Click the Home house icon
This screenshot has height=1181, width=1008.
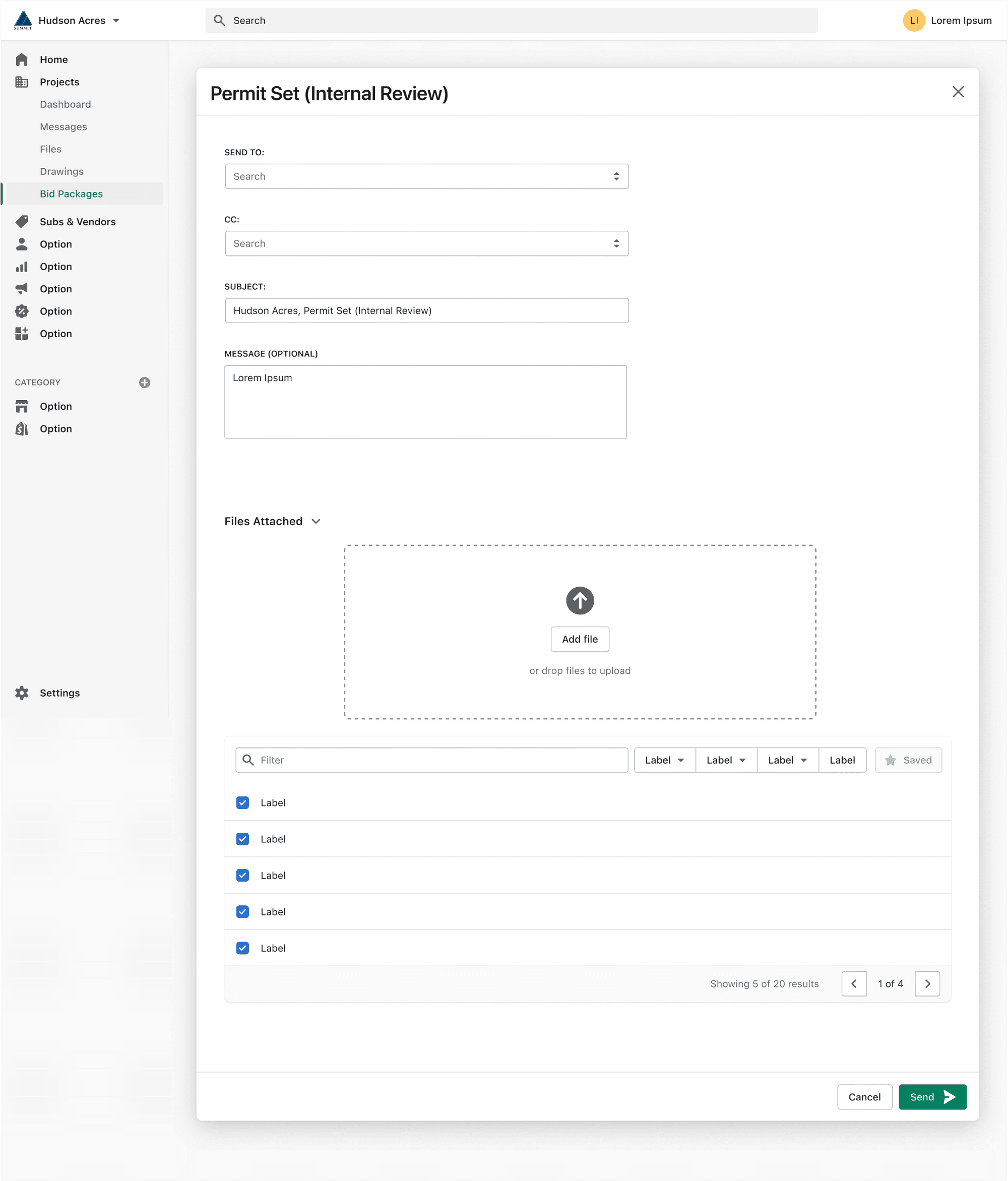pos(22,60)
